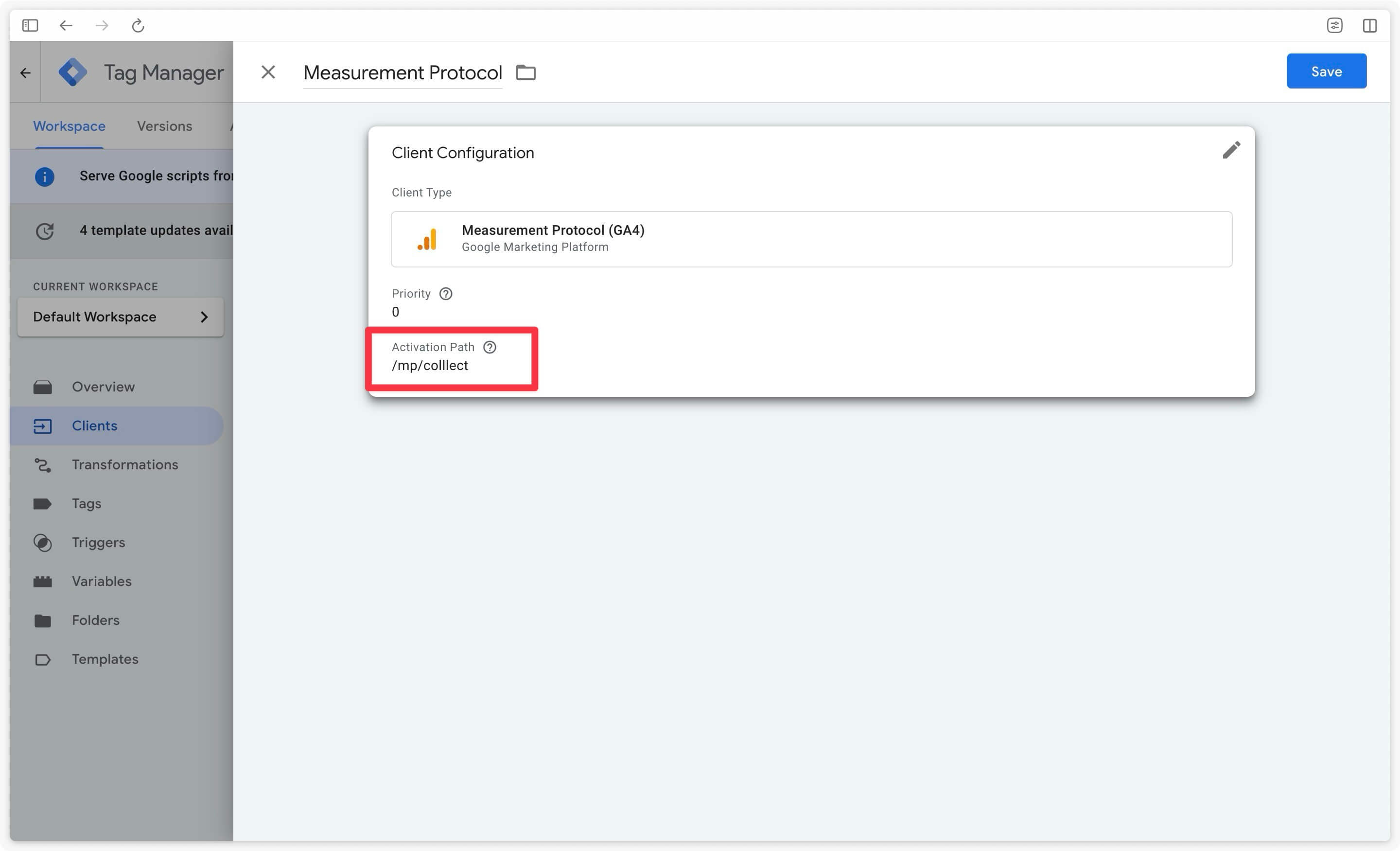Click the Serve Google scripts banner text
The image size is (1400, 851).
[156, 176]
